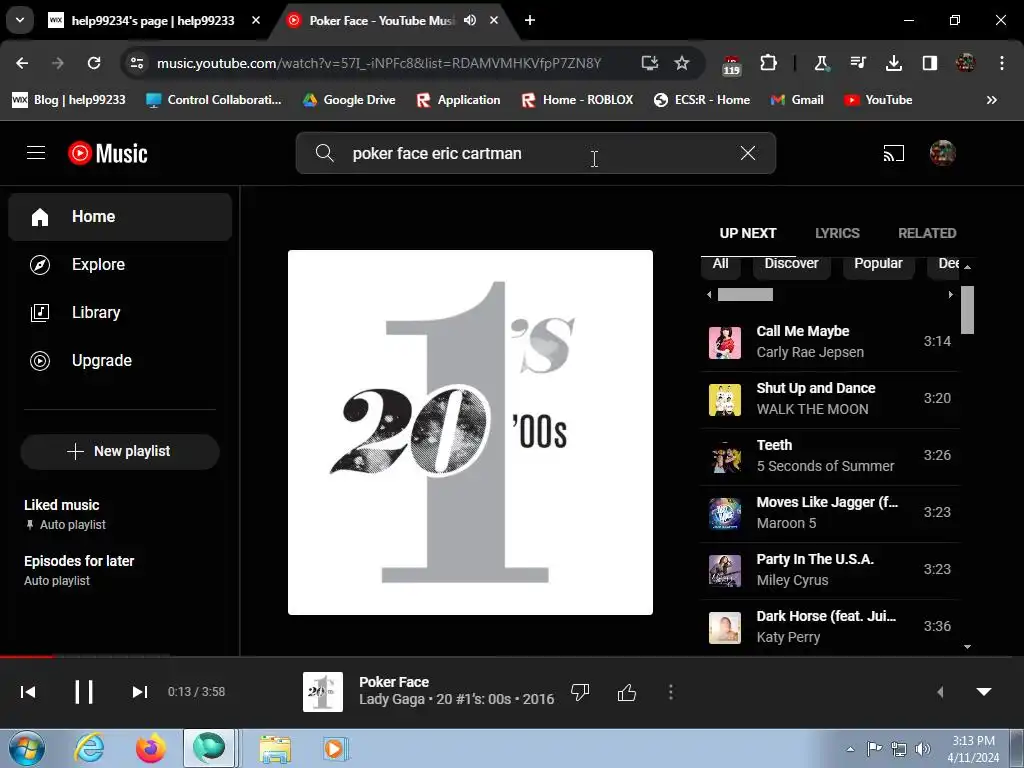Open Firefox from the taskbar
The height and width of the screenshot is (768, 1024).
(150, 748)
